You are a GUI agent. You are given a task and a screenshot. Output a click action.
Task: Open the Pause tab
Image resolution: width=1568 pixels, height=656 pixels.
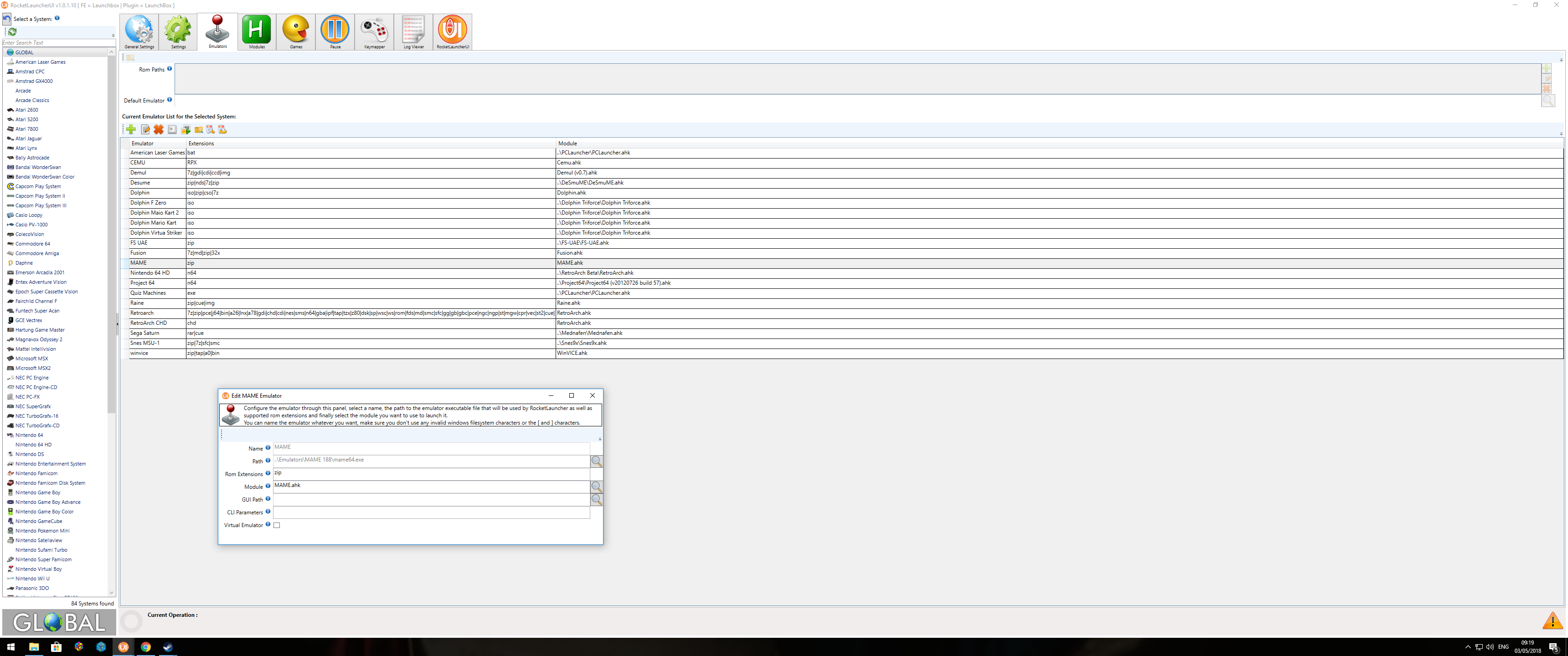(335, 32)
